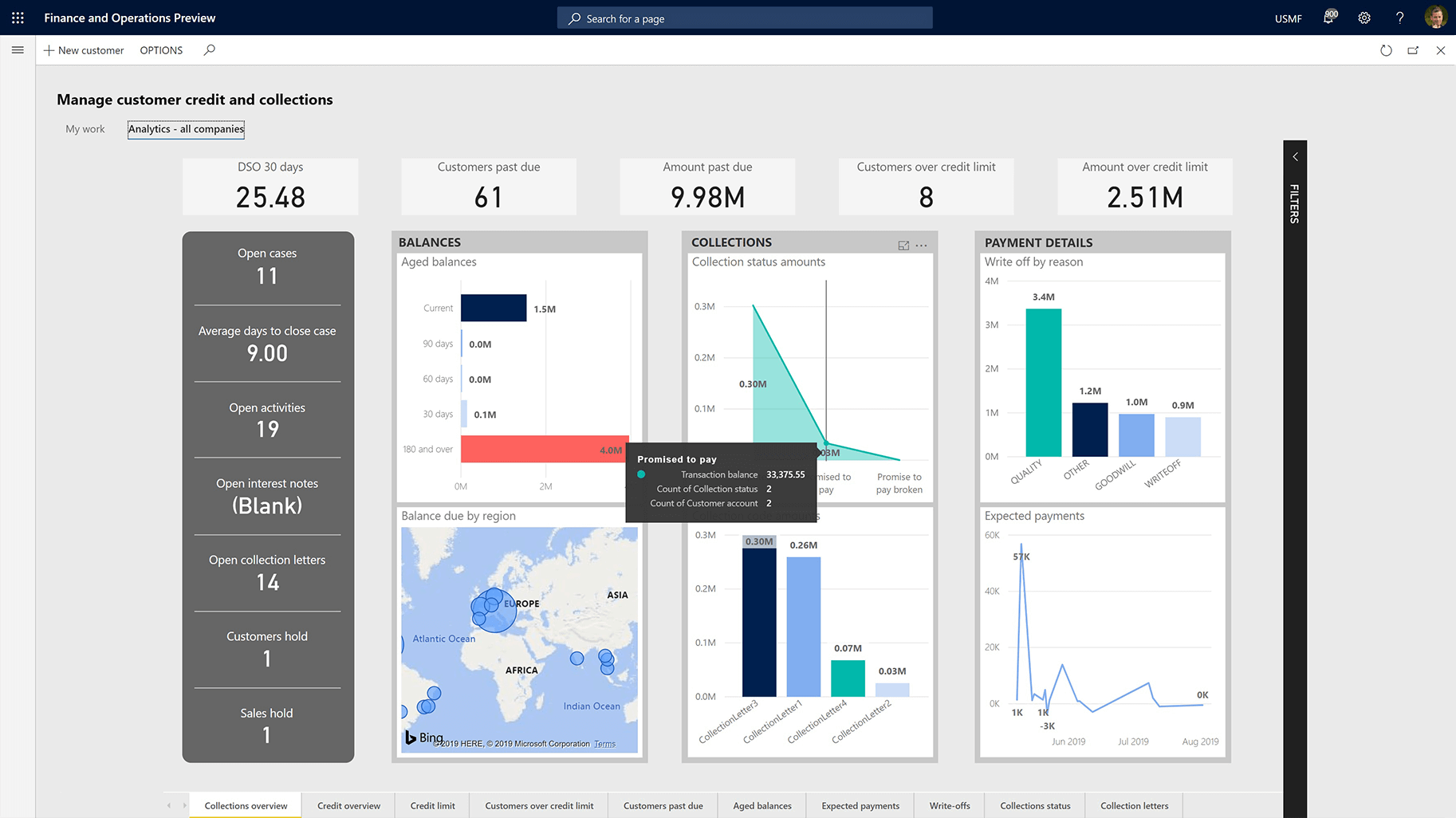The width and height of the screenshot is (1456, 818).
Task: Click the large Europe bubble on map
Action: click(x=495, y=612)
